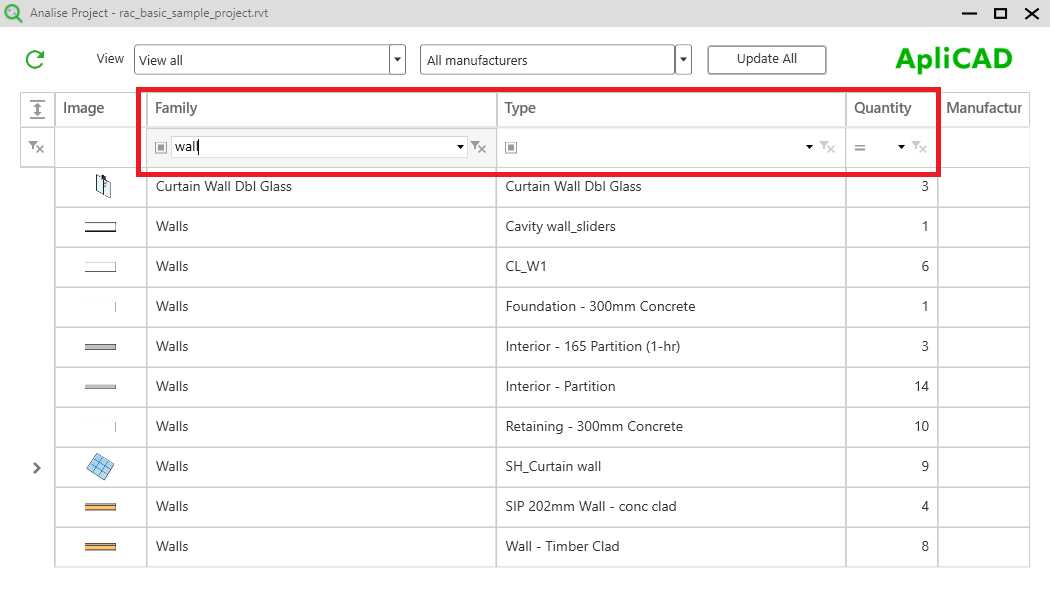Open the All manufacturers dropdown
Image resolution: width=1050 pixels, height=600 pixels.
point(683,59)
